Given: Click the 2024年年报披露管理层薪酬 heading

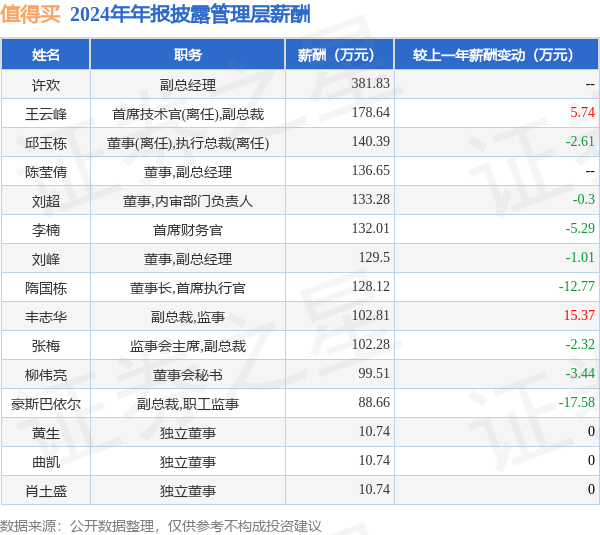Looking at the screenshot, I should click(190, 15).
